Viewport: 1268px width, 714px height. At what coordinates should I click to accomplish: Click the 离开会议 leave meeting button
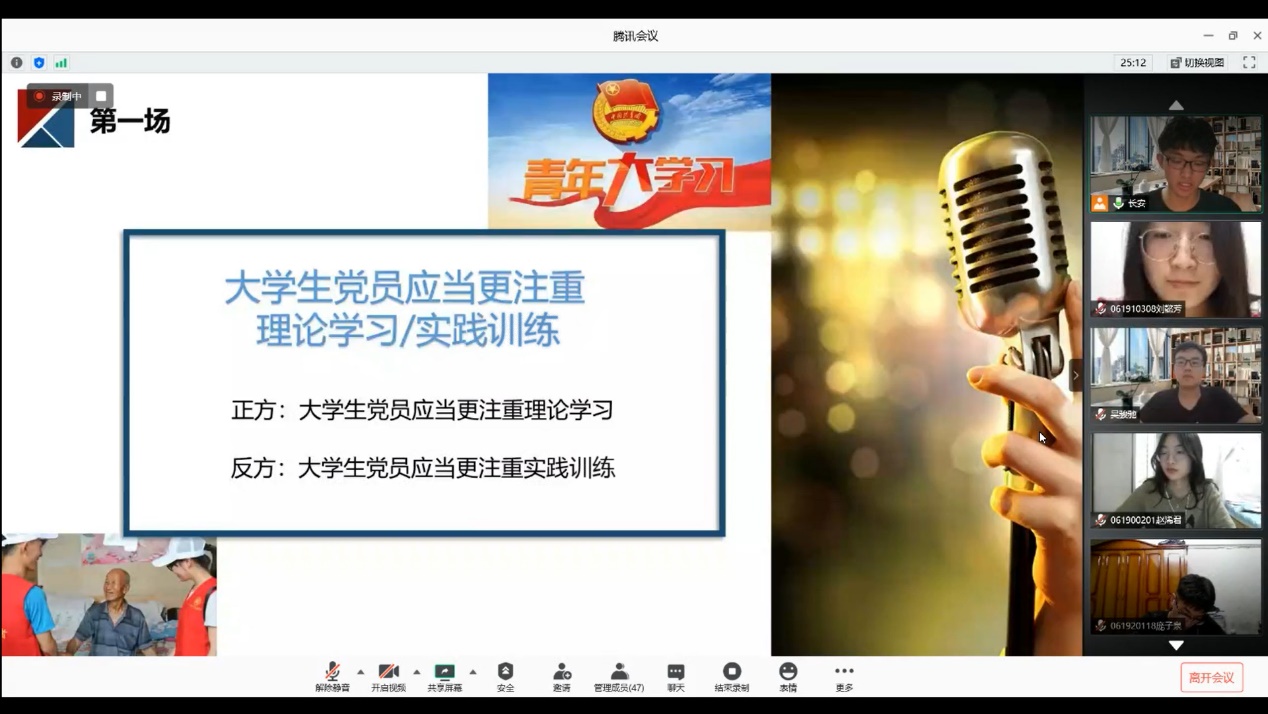coord(1211,677)
